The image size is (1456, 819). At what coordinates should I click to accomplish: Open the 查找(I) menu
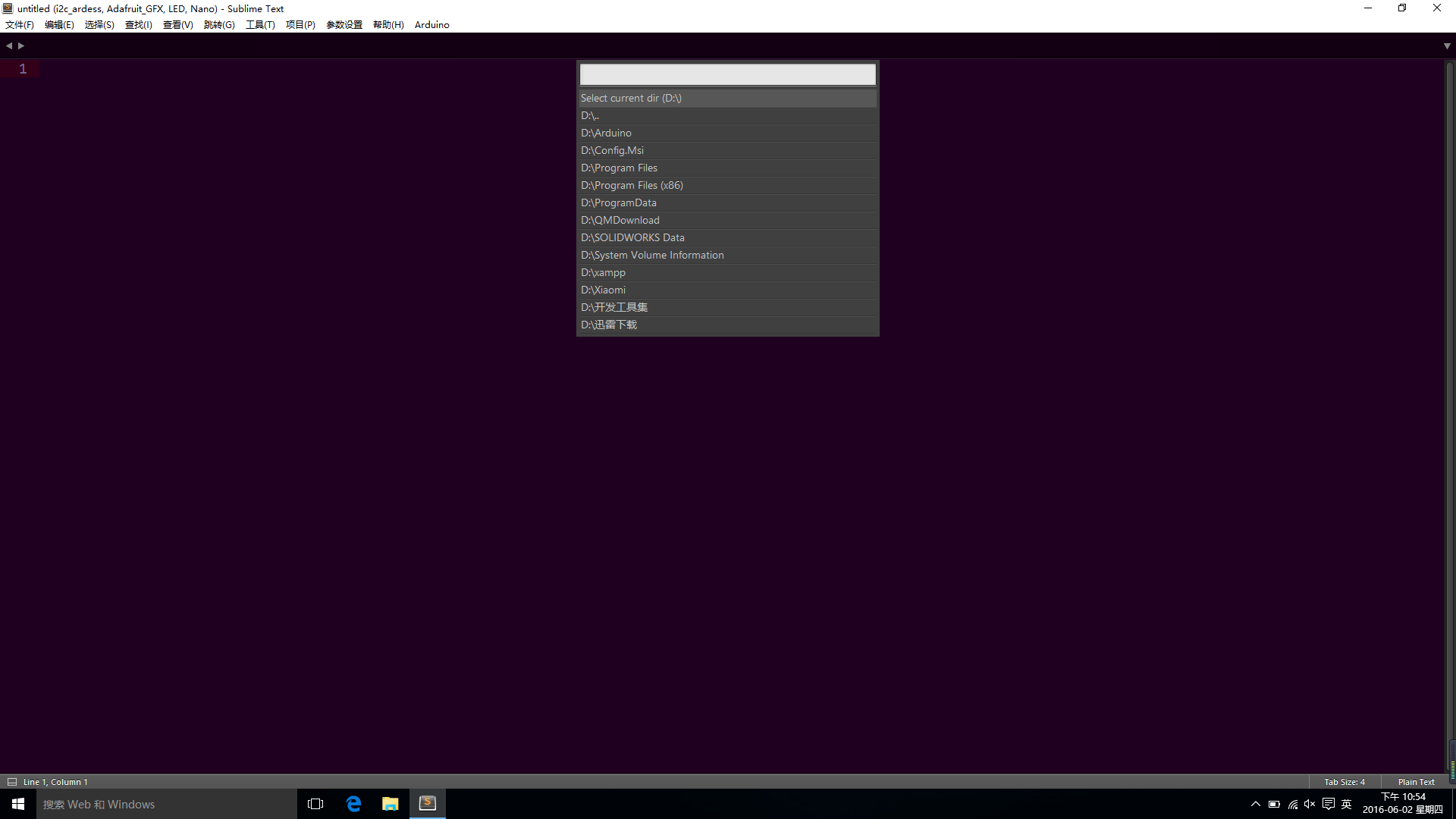139,24
